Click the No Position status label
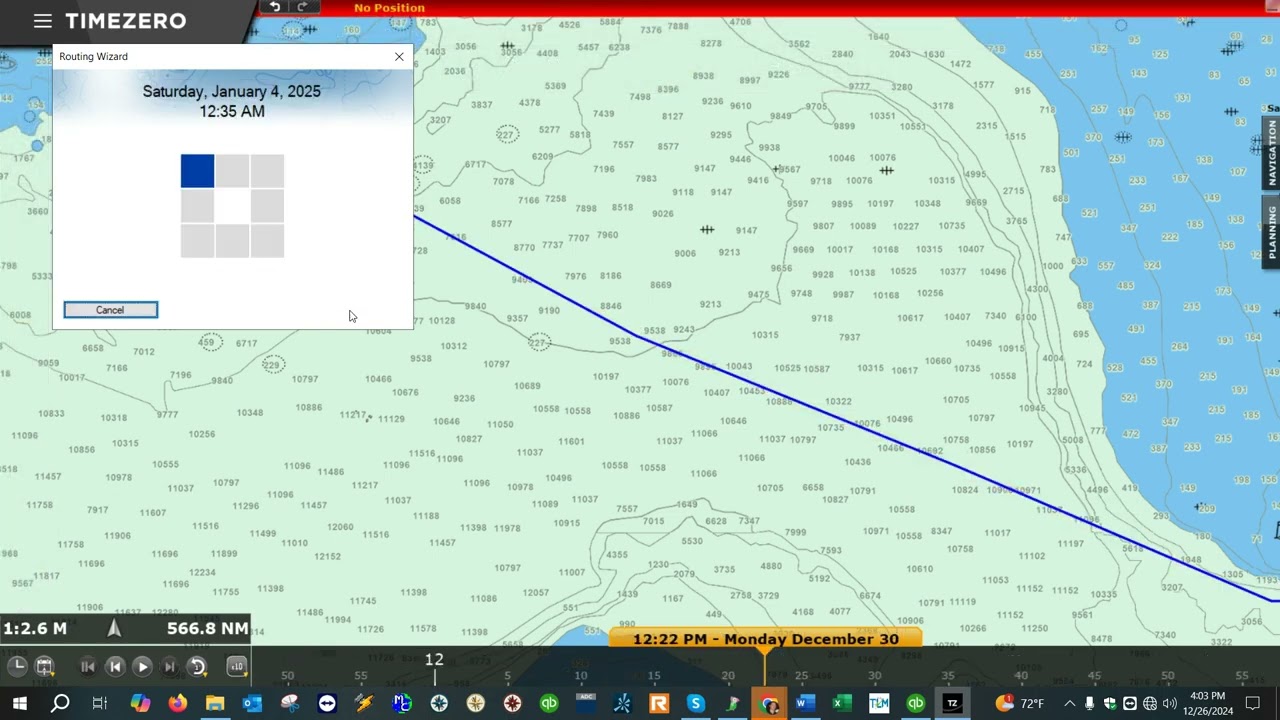1280x720 pixels. tap(389, 8)
